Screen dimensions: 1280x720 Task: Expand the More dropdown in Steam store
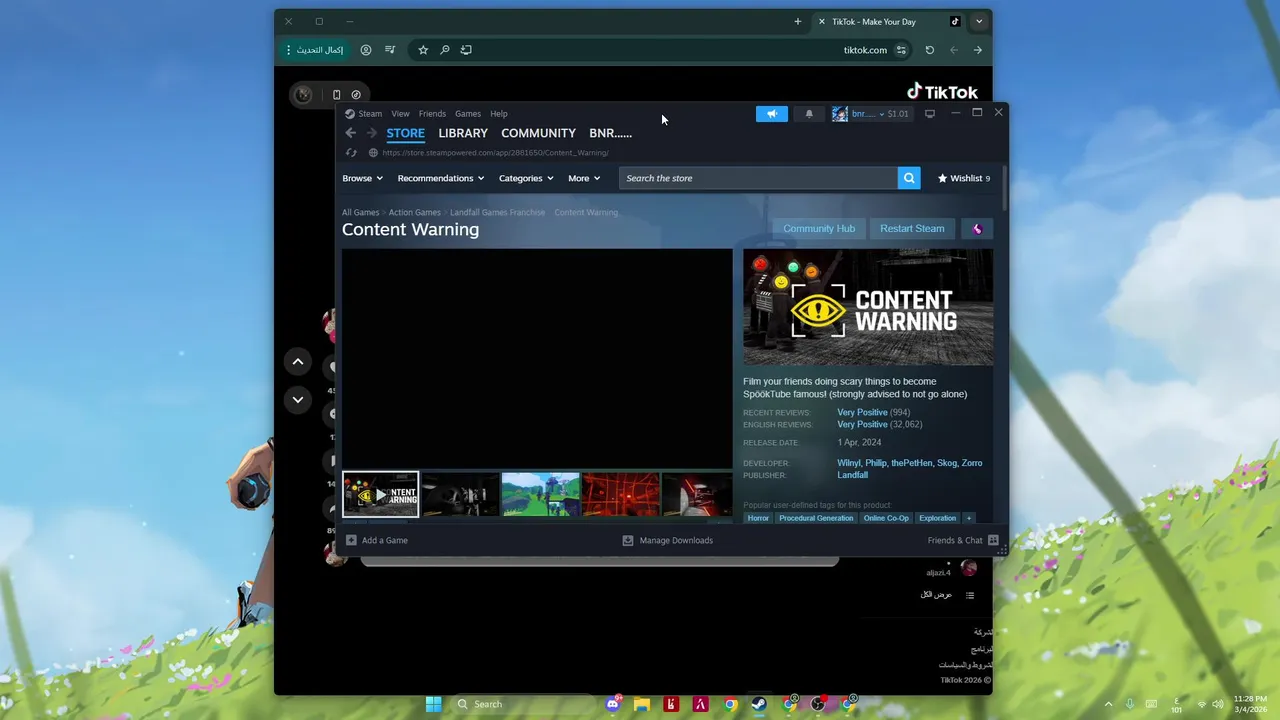pyautogui.click(x=584, y=178)
